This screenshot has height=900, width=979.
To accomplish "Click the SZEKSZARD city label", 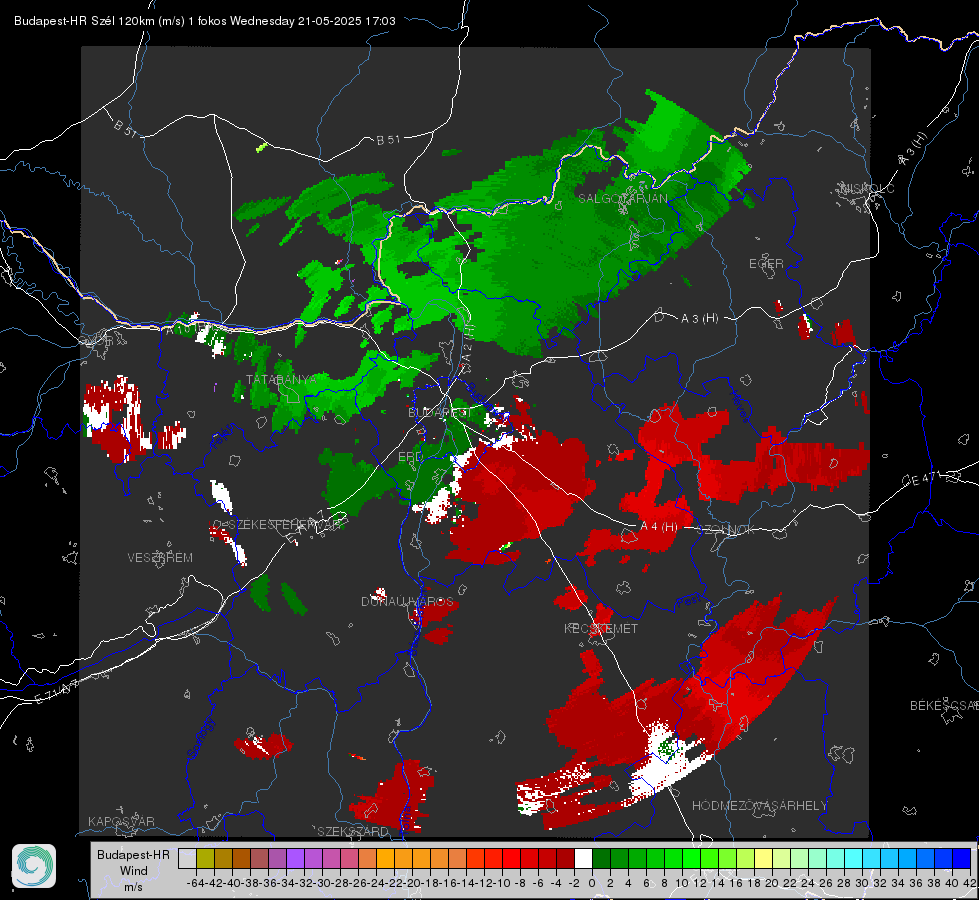I will tap(353, 831).
